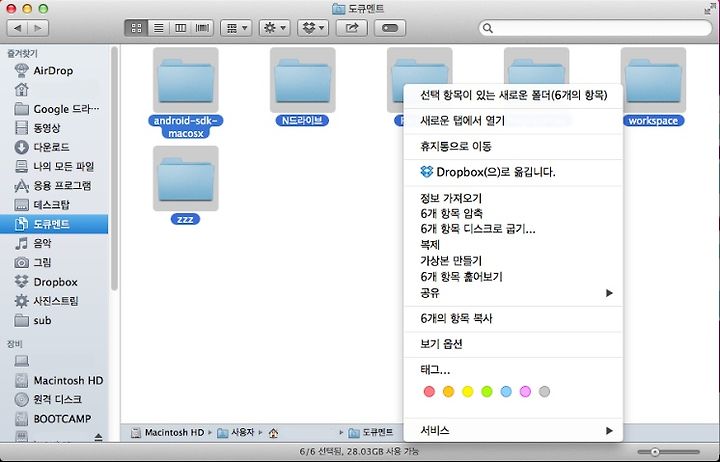Click 사용자 in the path bar
Viewport: 720px width, 462px height.
pyautogui.click(x=236, y=433)
